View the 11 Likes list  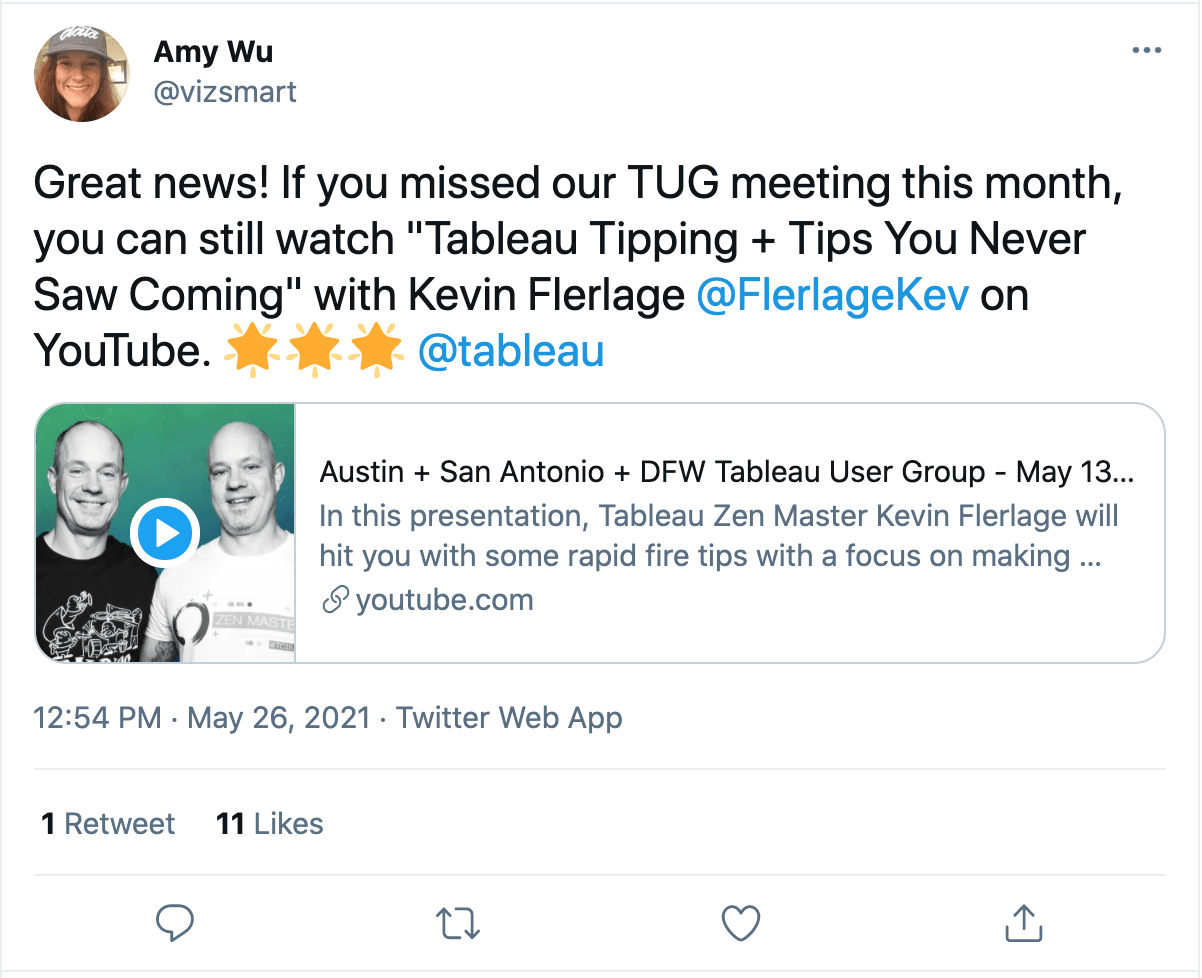pyautogui.click(x=270, y=824)
